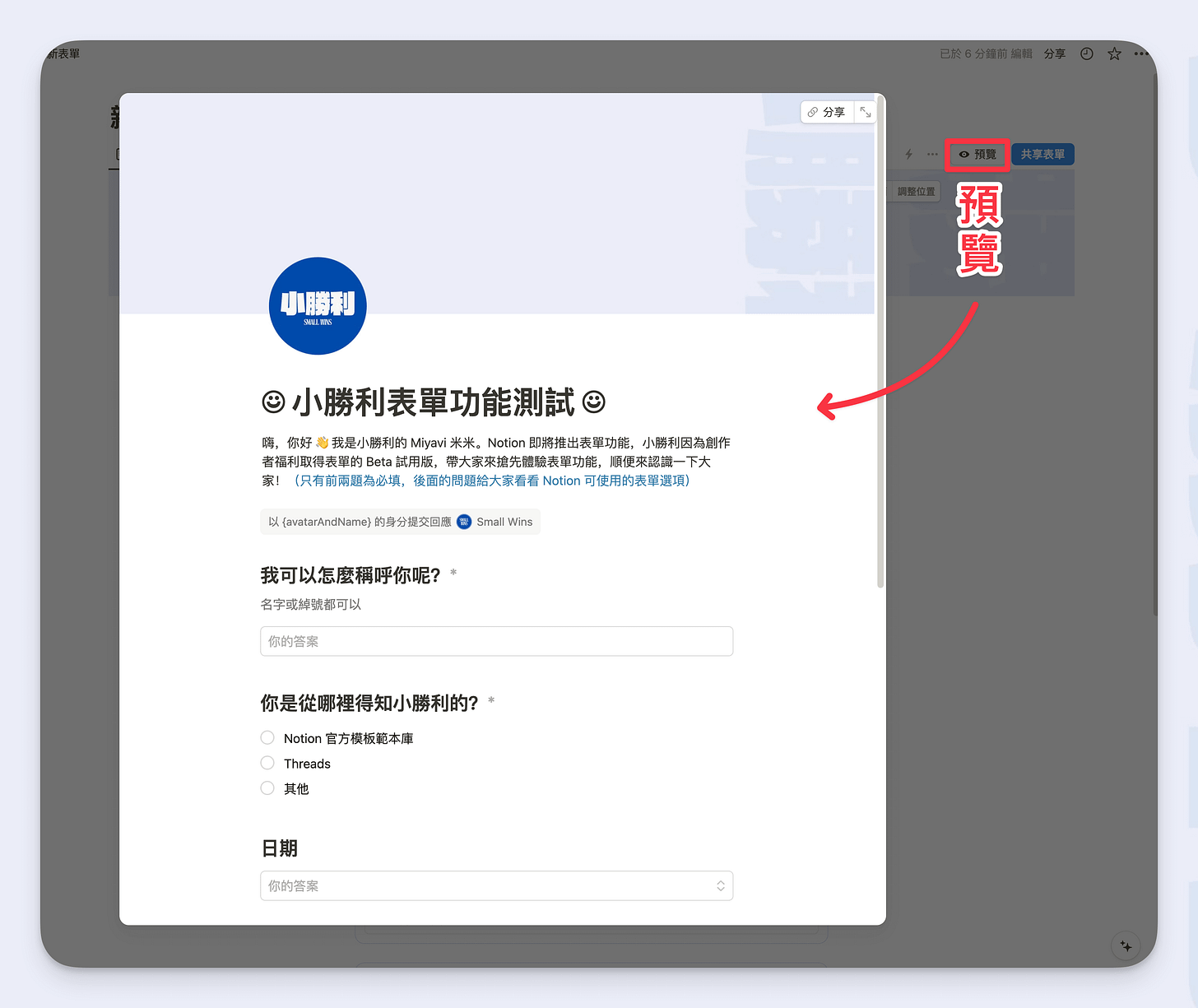Click the 共享表單 button

pyautogui.click(x=1042, y=154)
